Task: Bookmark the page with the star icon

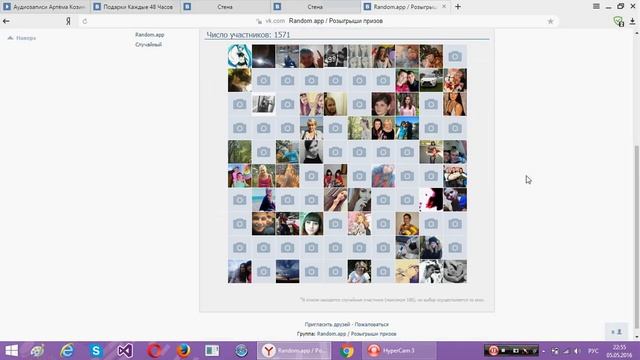Action: [x=550, y=21]
